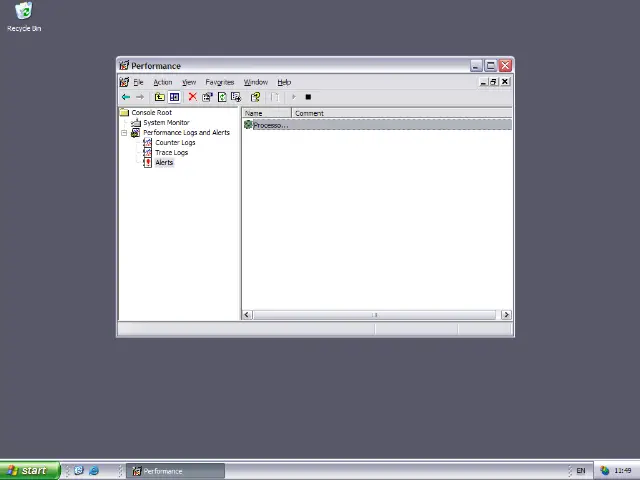Open Properties from the toolbar
640x480 pixels.
click(207, 97)
